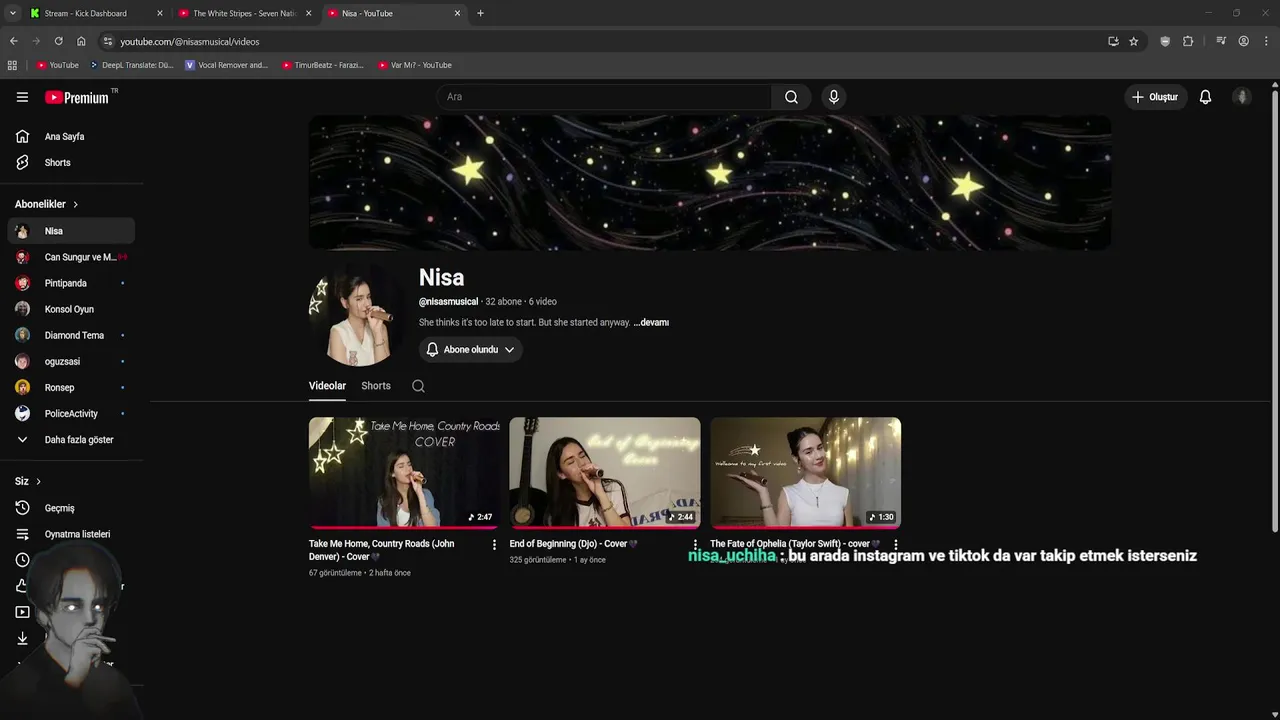Switch to the Videolar tab

point(327,386)
